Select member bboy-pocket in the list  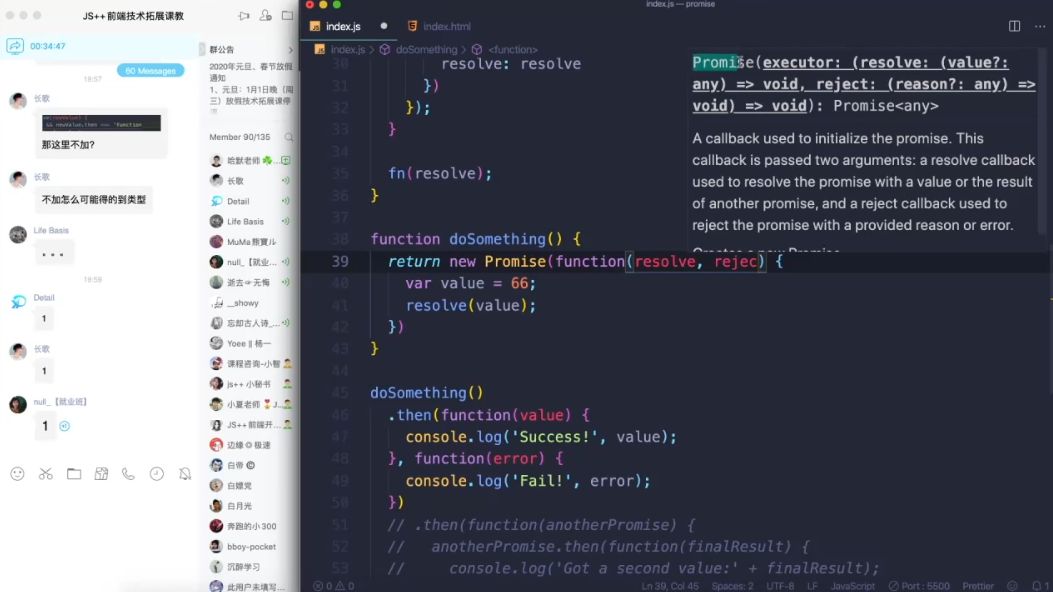251,546
